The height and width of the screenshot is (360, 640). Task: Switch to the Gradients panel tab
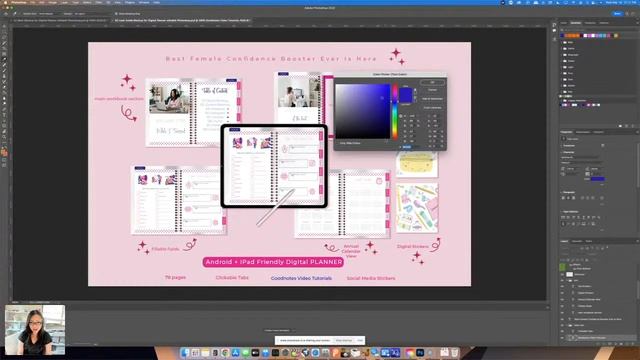[590, 23]
